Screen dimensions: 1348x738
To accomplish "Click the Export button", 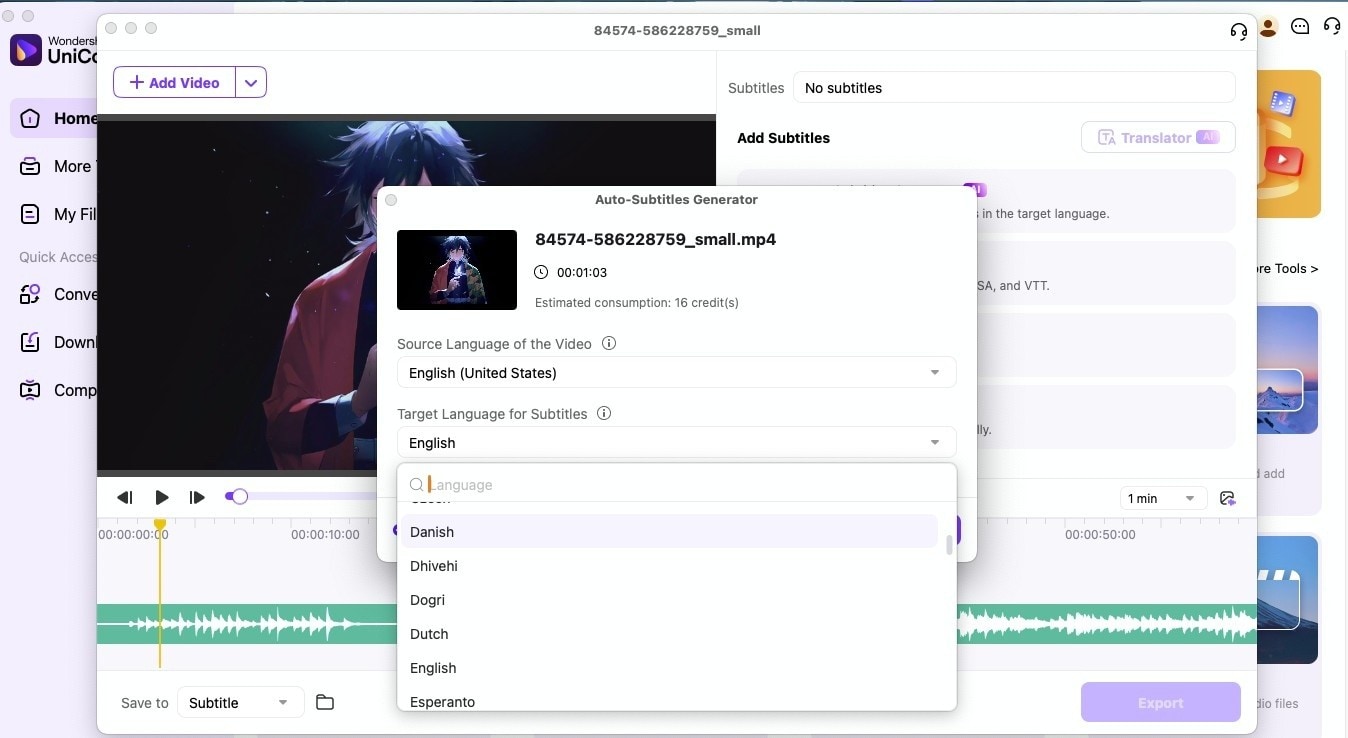I will tap(1160, 703).
